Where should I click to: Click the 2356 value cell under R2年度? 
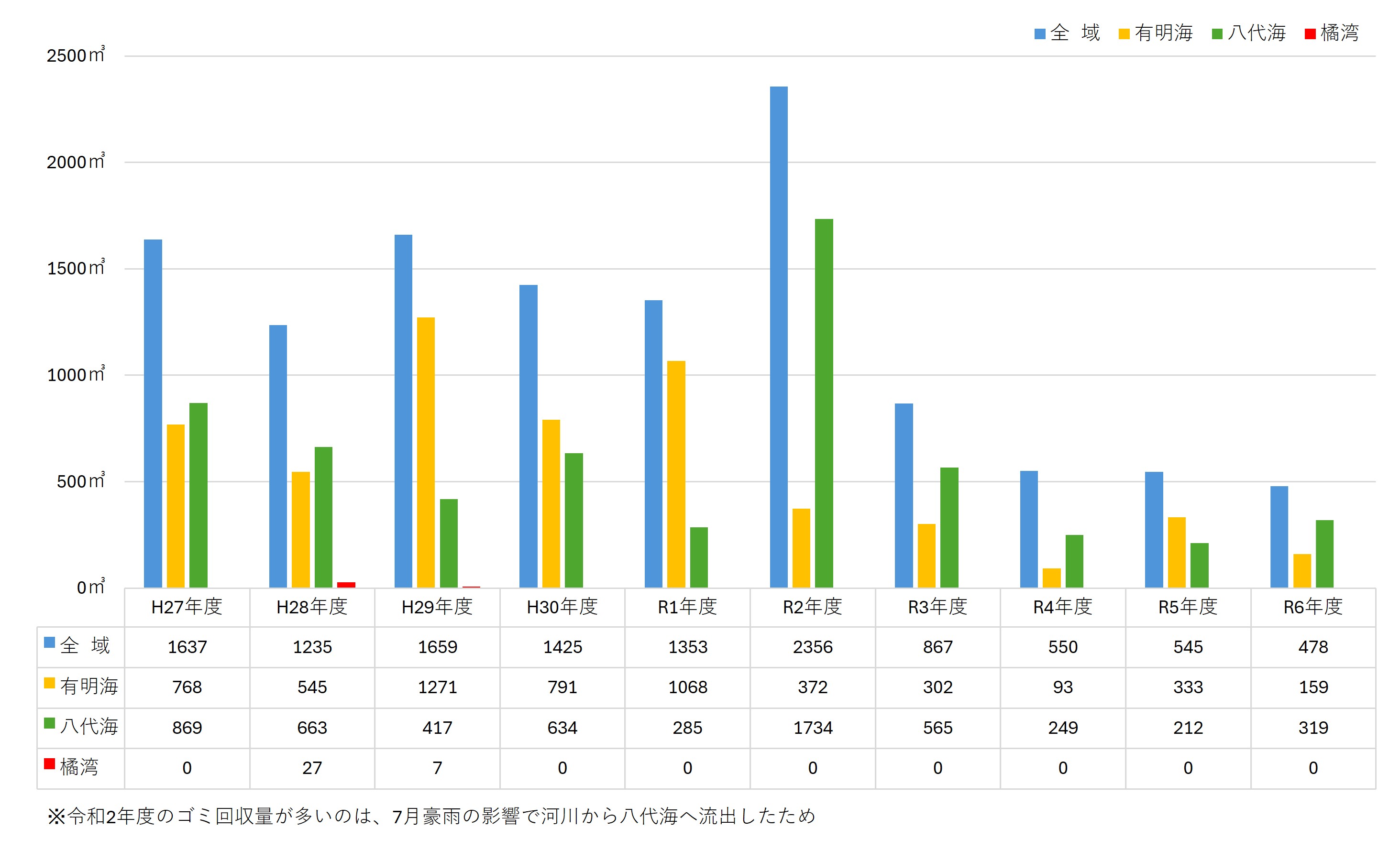coord(813,647)
